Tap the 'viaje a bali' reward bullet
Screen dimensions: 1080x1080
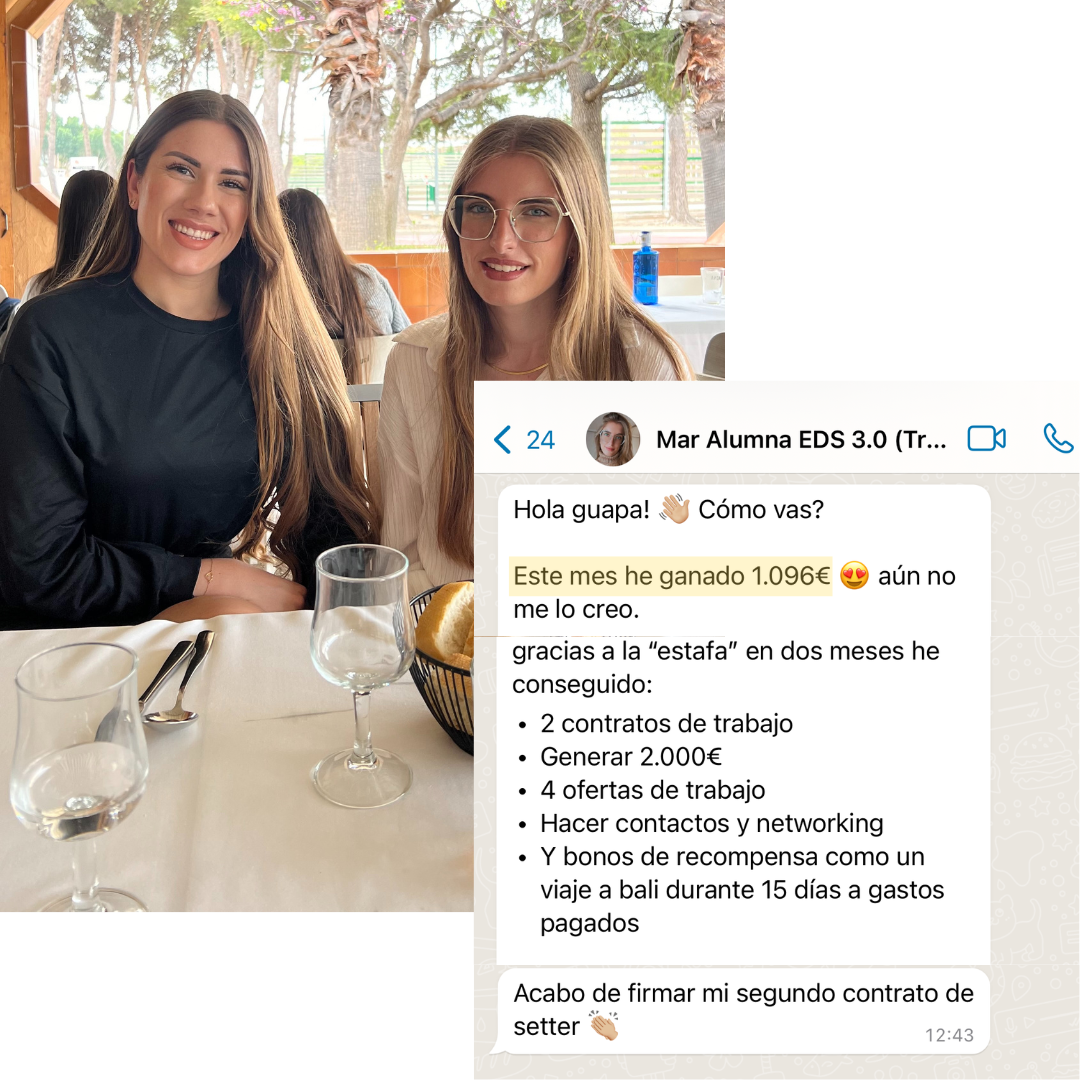(x=742, y=890)
